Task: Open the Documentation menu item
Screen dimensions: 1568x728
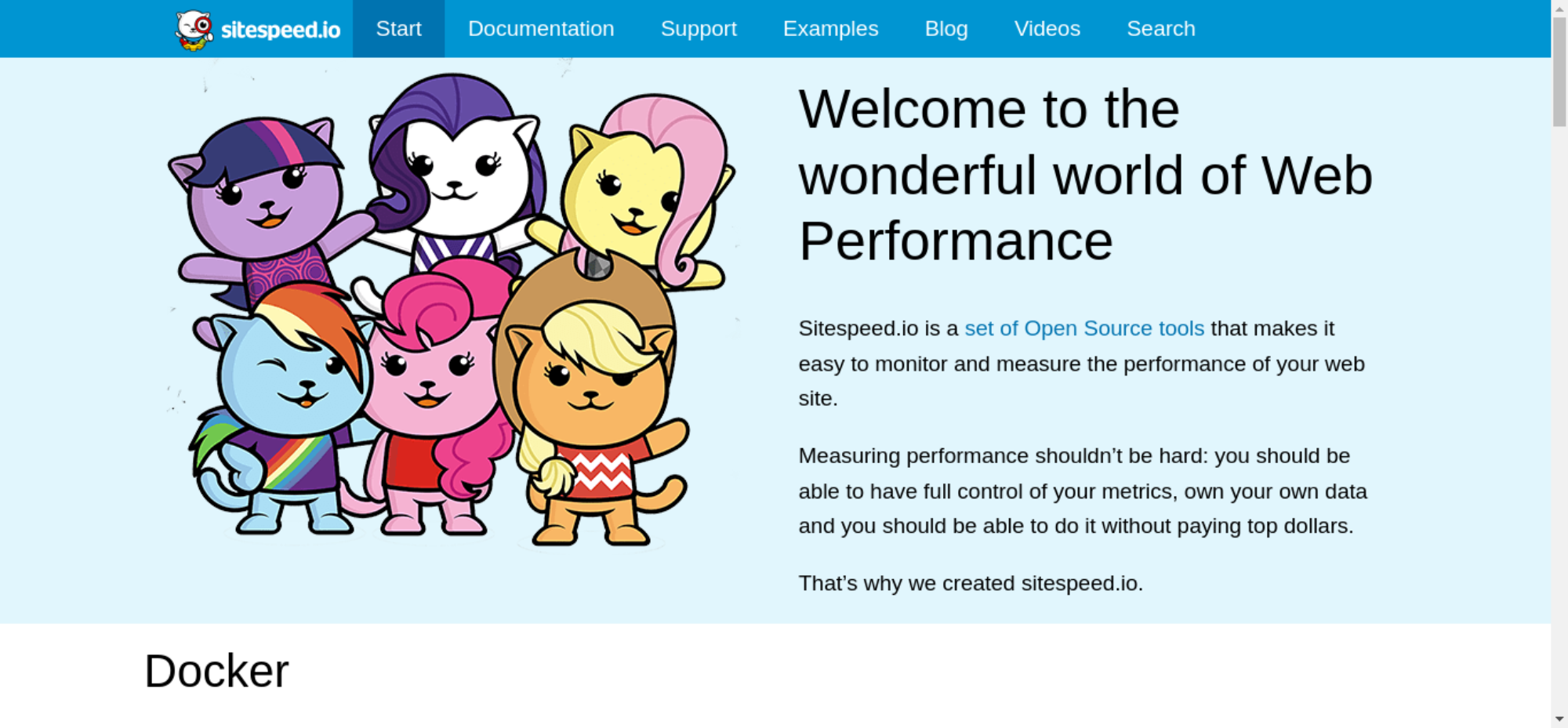Action: pos(541,29)
